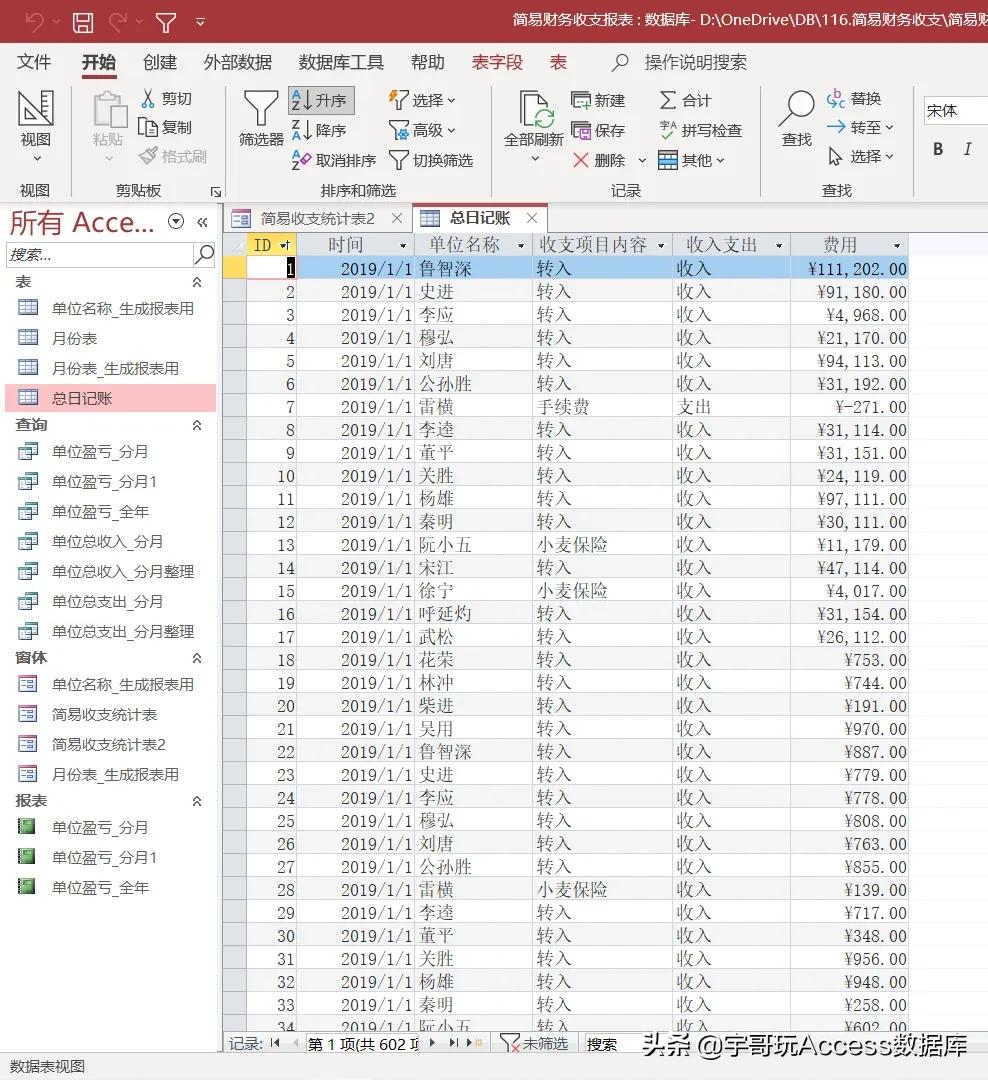The width and height of the screenshot is (988, 1080).
Task: Open the 其他 more records dropdown
Action: (x=692, y=160)
